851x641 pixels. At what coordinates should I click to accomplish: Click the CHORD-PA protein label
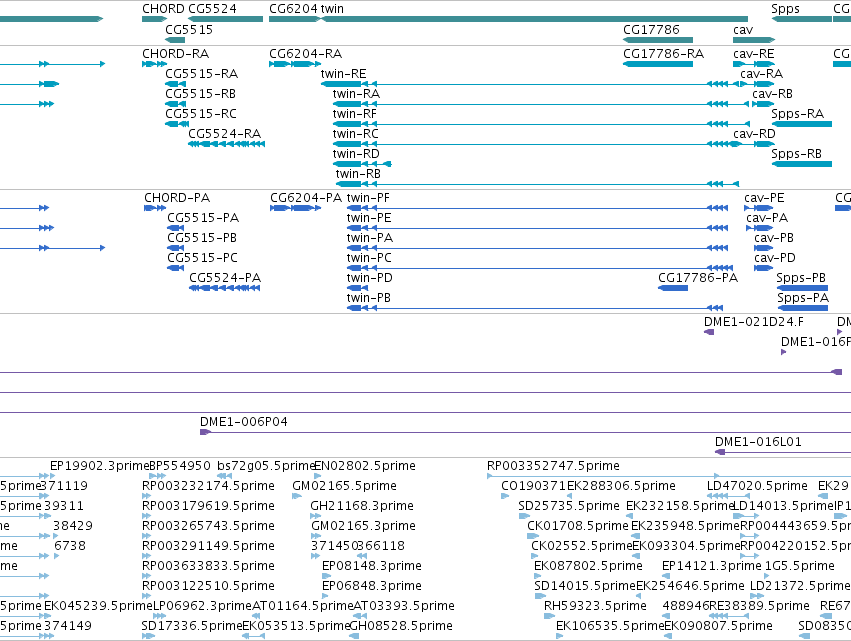[177, 198]
